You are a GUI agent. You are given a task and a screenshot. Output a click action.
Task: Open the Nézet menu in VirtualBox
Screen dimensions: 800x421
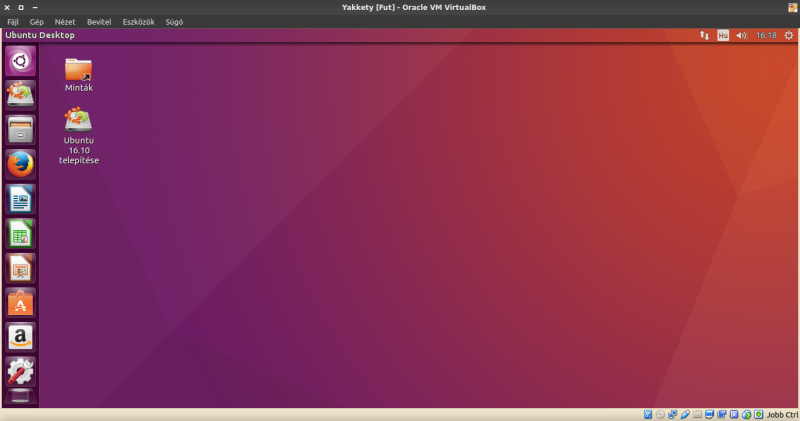65,21
